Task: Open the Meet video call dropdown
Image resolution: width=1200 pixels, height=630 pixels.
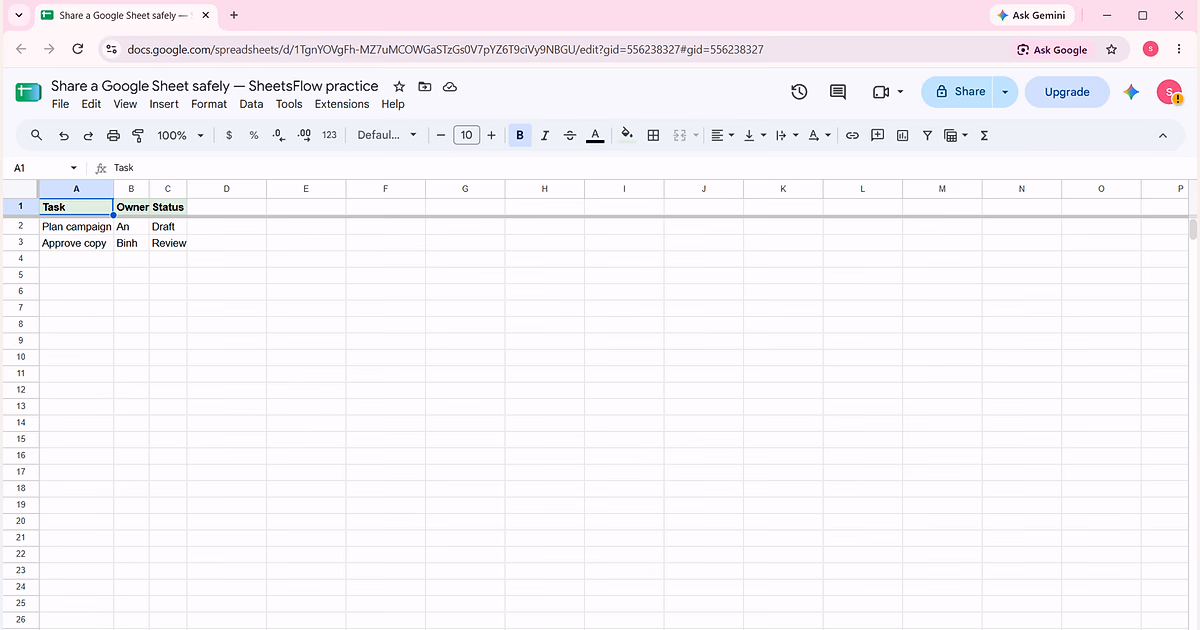Action: (888, 92)
